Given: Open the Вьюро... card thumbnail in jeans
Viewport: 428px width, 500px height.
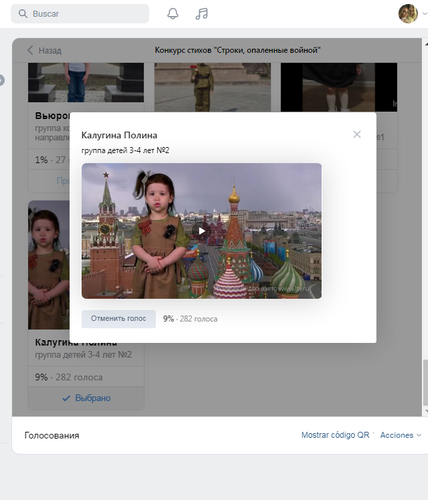Looking at the screenshot, I should coord(86,82).
